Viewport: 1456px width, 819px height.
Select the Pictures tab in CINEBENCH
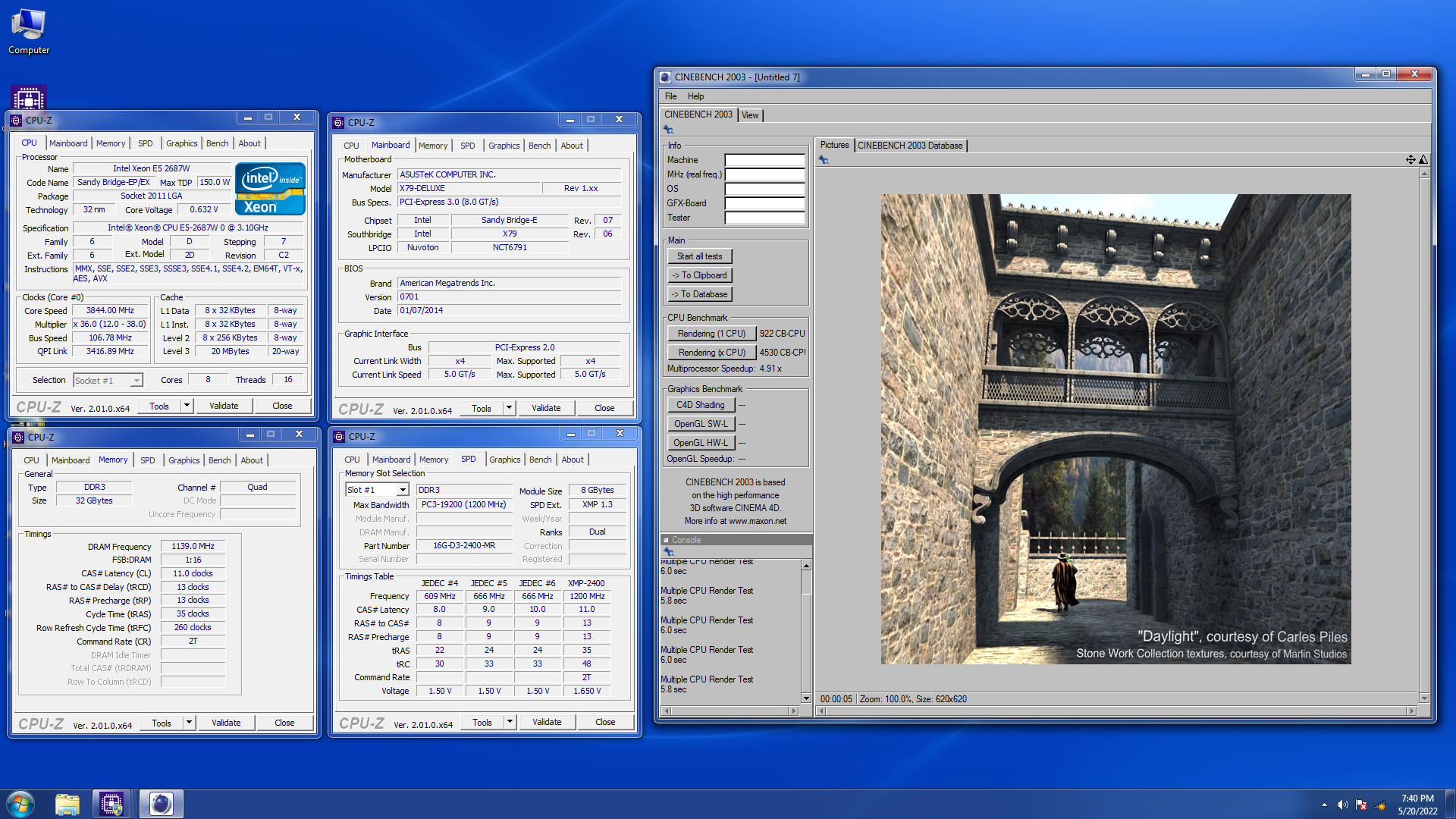[834, 145]
